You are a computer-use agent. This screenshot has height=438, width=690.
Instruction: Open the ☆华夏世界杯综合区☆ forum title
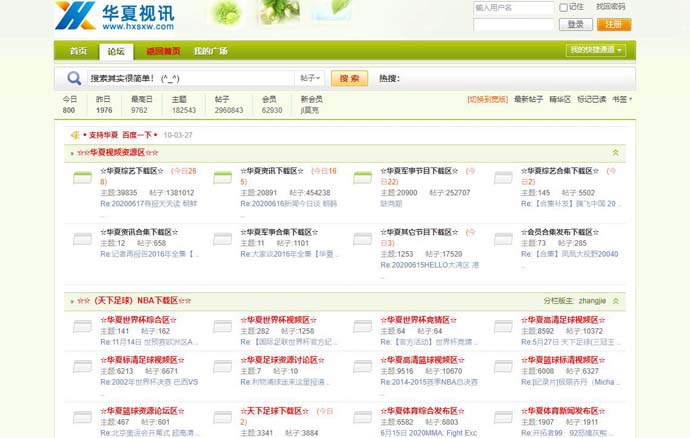(139, 320)
